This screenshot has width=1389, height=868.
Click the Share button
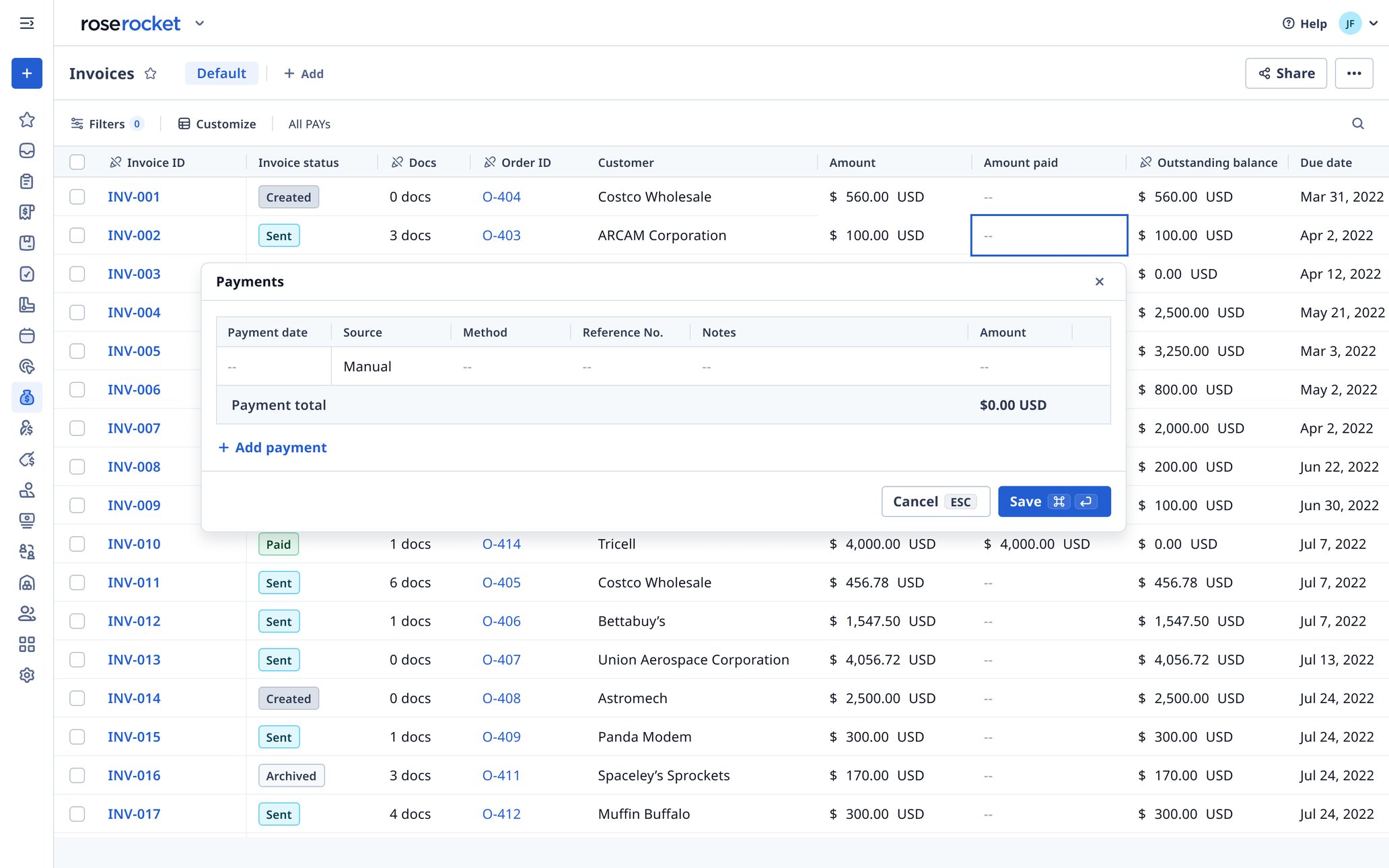(1286, 73)
